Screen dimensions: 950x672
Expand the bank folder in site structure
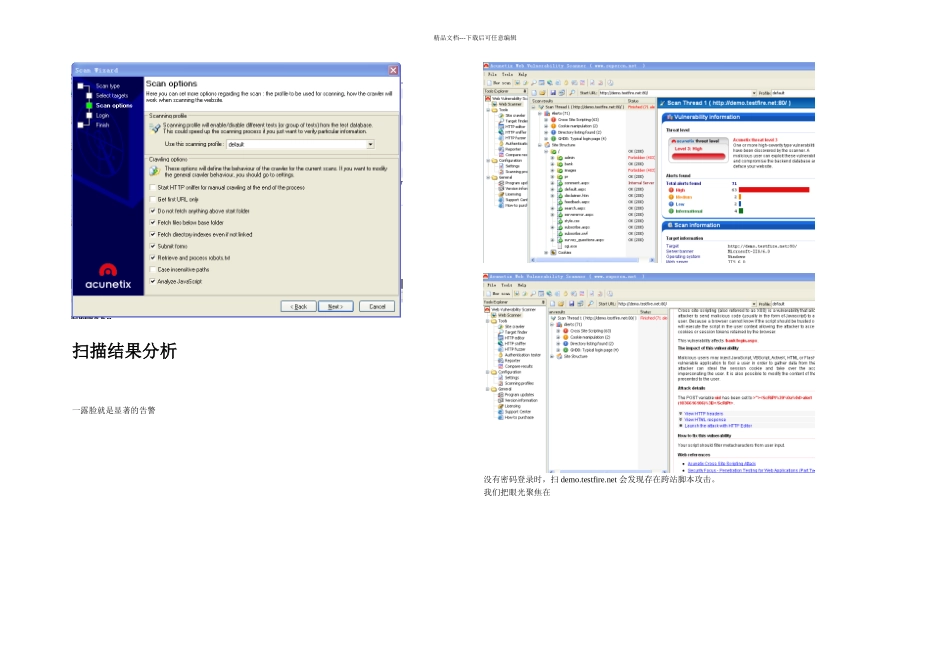pos(552,164)
